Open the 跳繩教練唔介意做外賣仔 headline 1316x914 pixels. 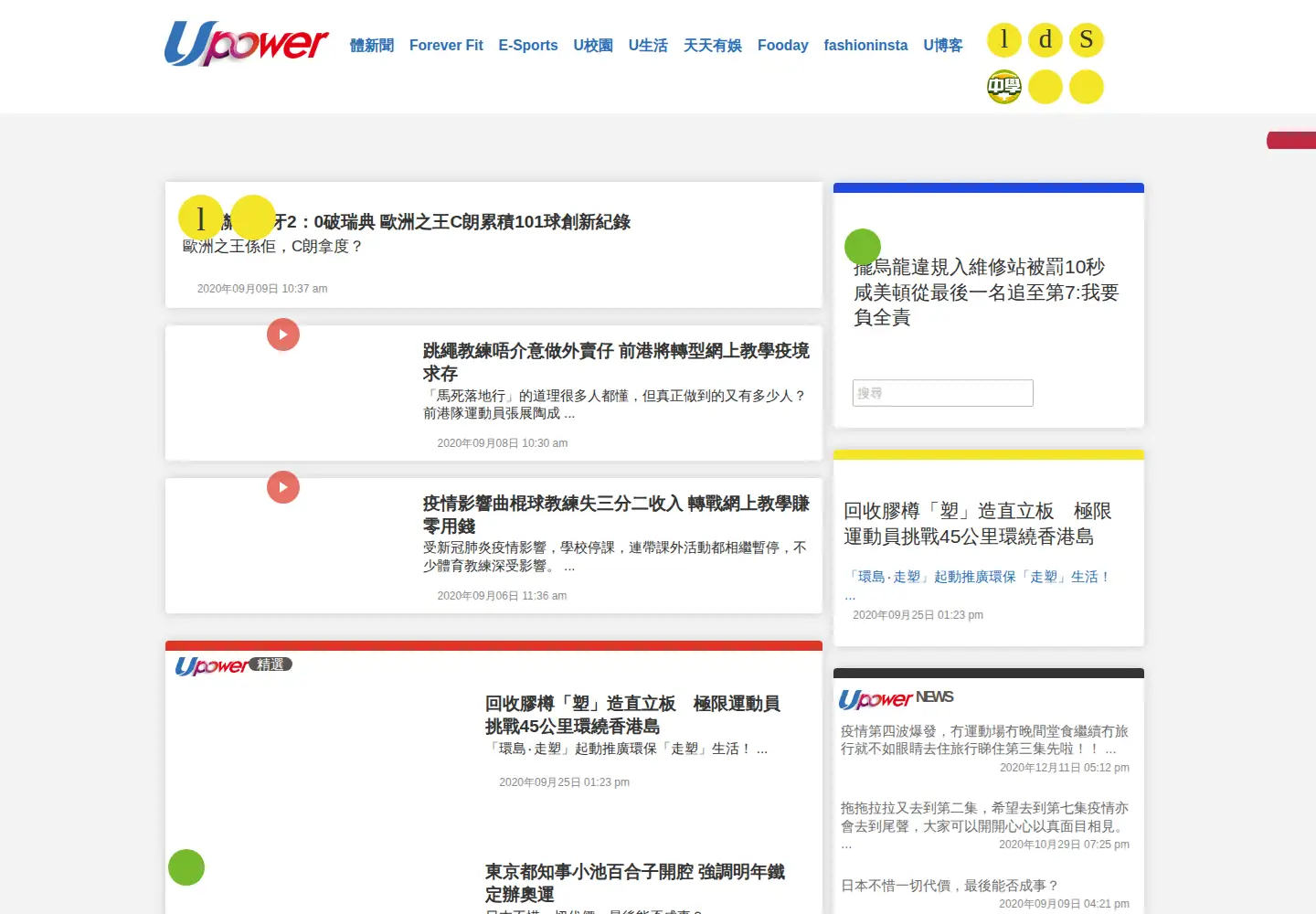point(616,362)
